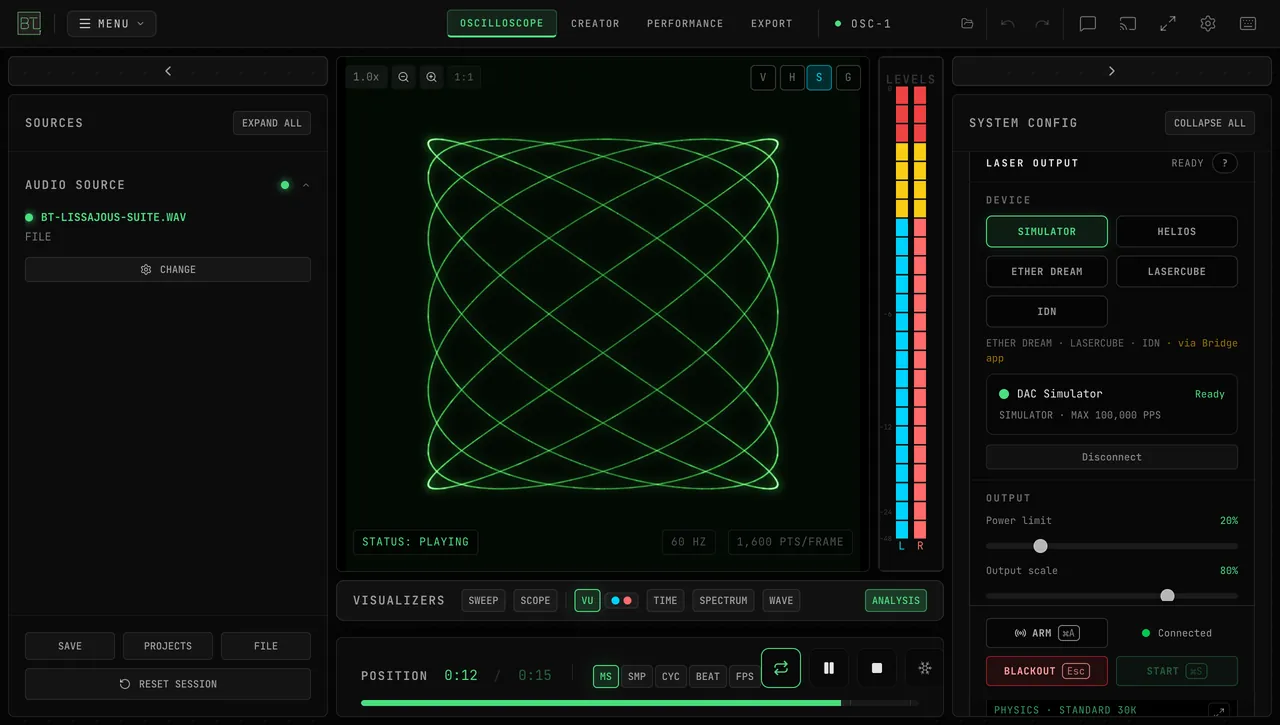This screenshot has width=1280, height=725.
Task: Open the MENU dropdown
Action: 111,24
